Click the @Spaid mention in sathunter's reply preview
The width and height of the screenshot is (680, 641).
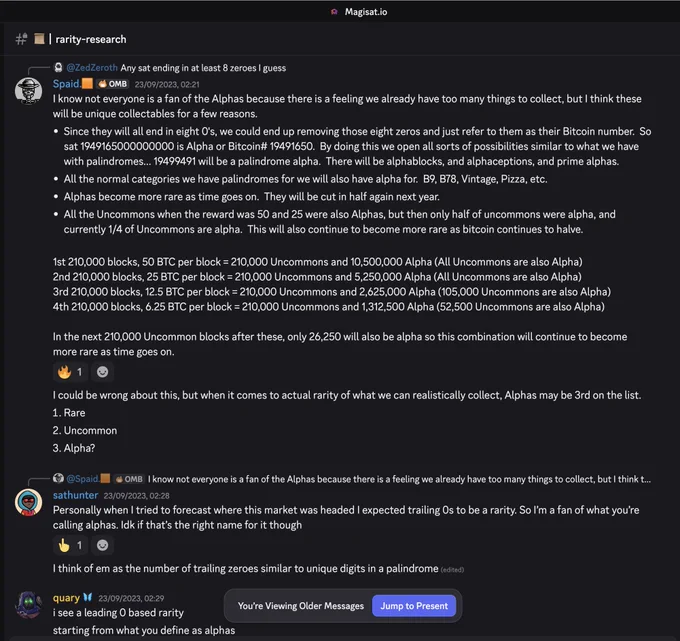82,479
